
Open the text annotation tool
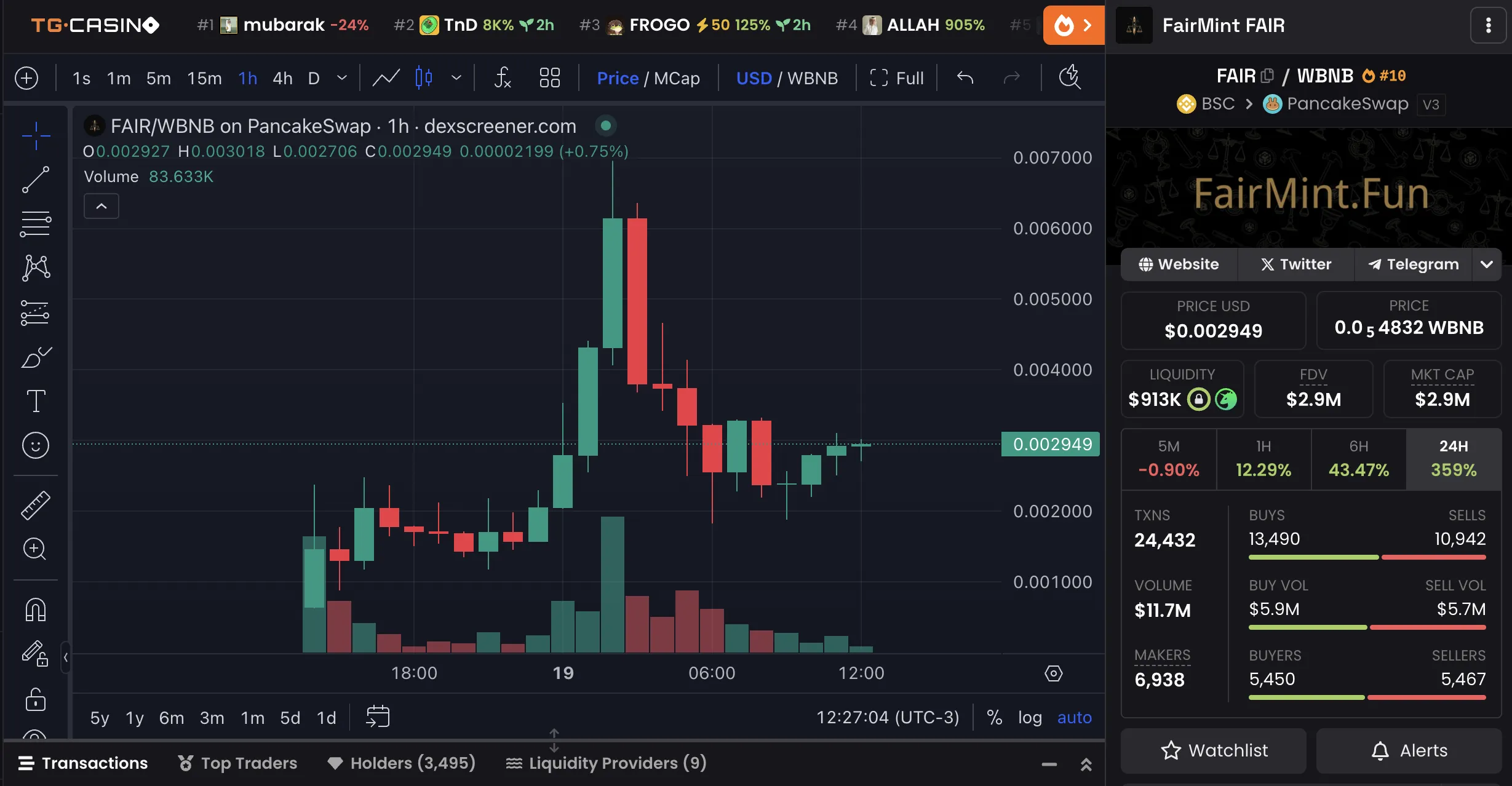pyautogui.click(x=35, y=400)
